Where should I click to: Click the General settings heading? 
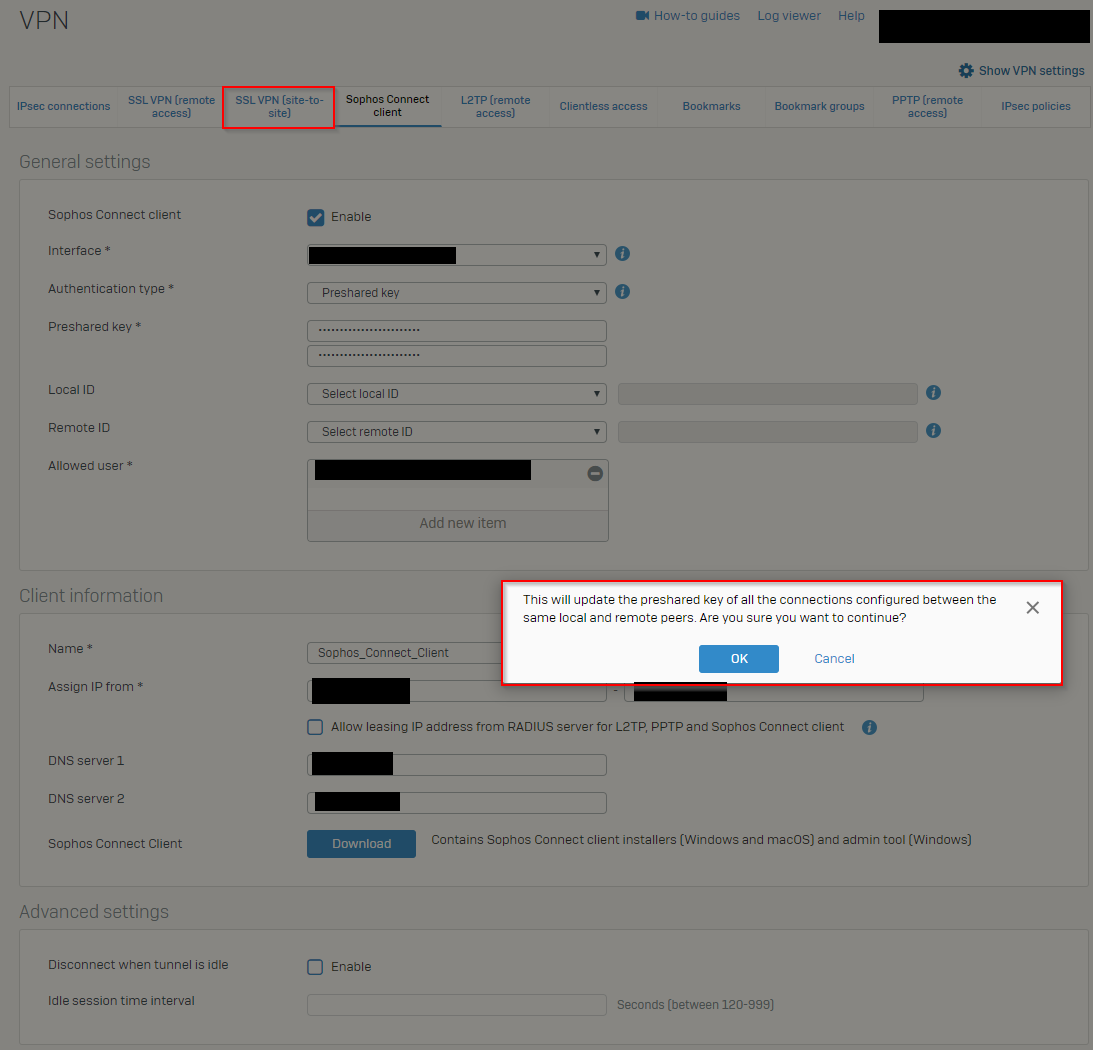[85, 162]
